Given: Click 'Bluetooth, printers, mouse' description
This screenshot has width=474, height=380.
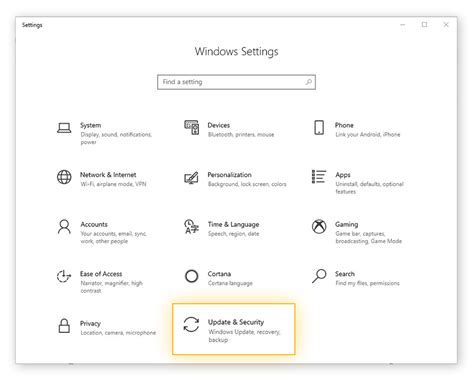Looking at the screenshot, I should 241,135.
